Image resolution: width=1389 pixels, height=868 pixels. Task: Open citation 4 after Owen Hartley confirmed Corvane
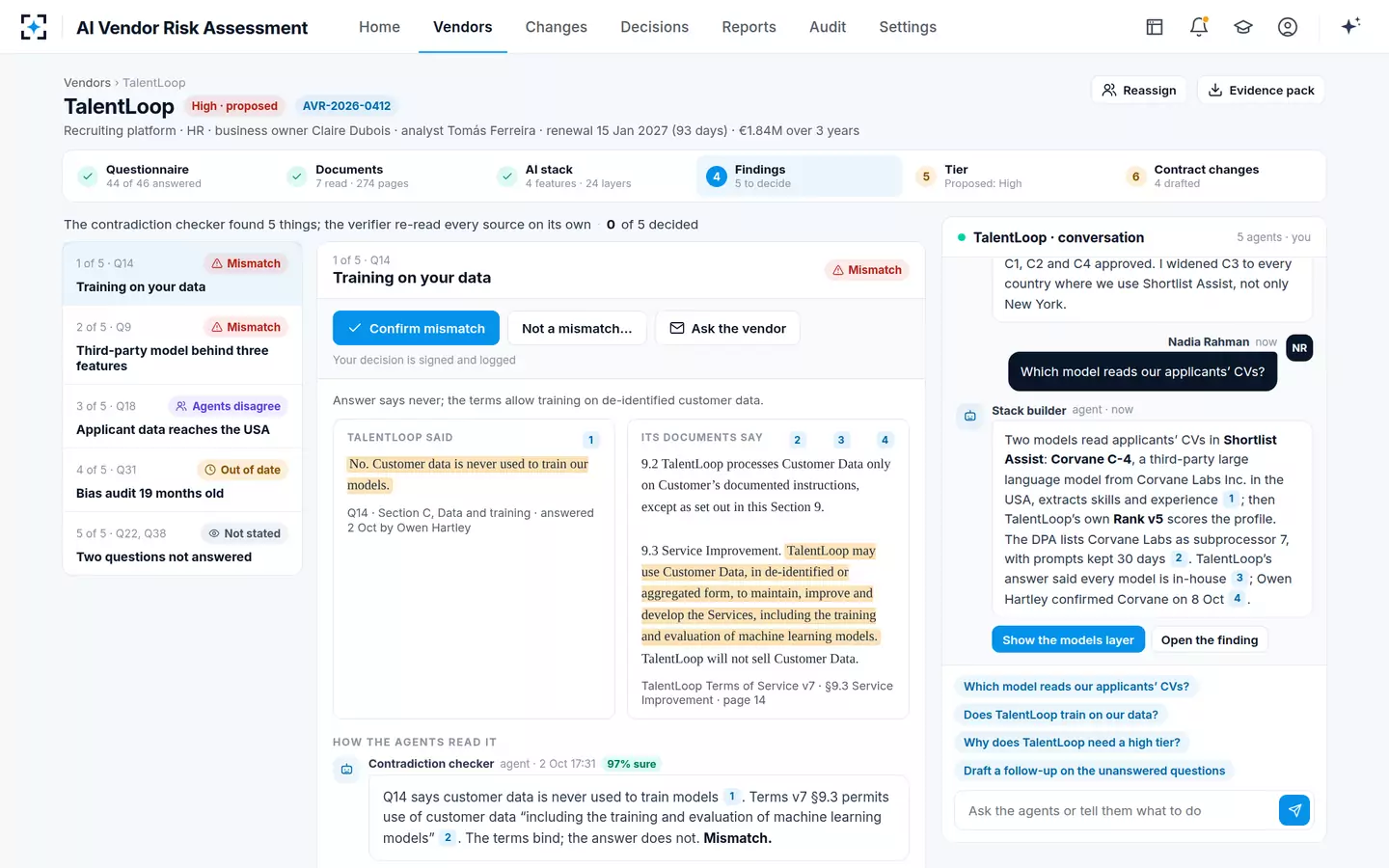(1238, 598)
